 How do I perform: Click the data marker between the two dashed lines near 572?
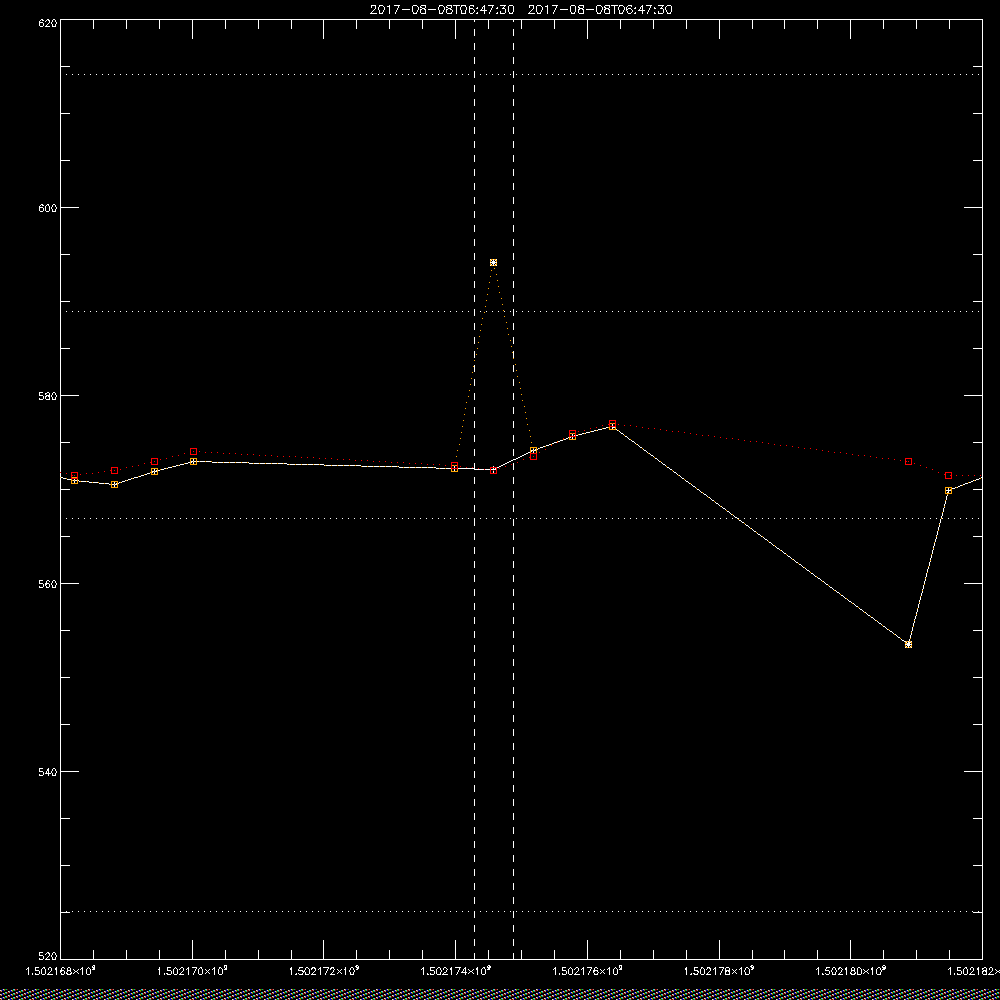click(493, 470)
